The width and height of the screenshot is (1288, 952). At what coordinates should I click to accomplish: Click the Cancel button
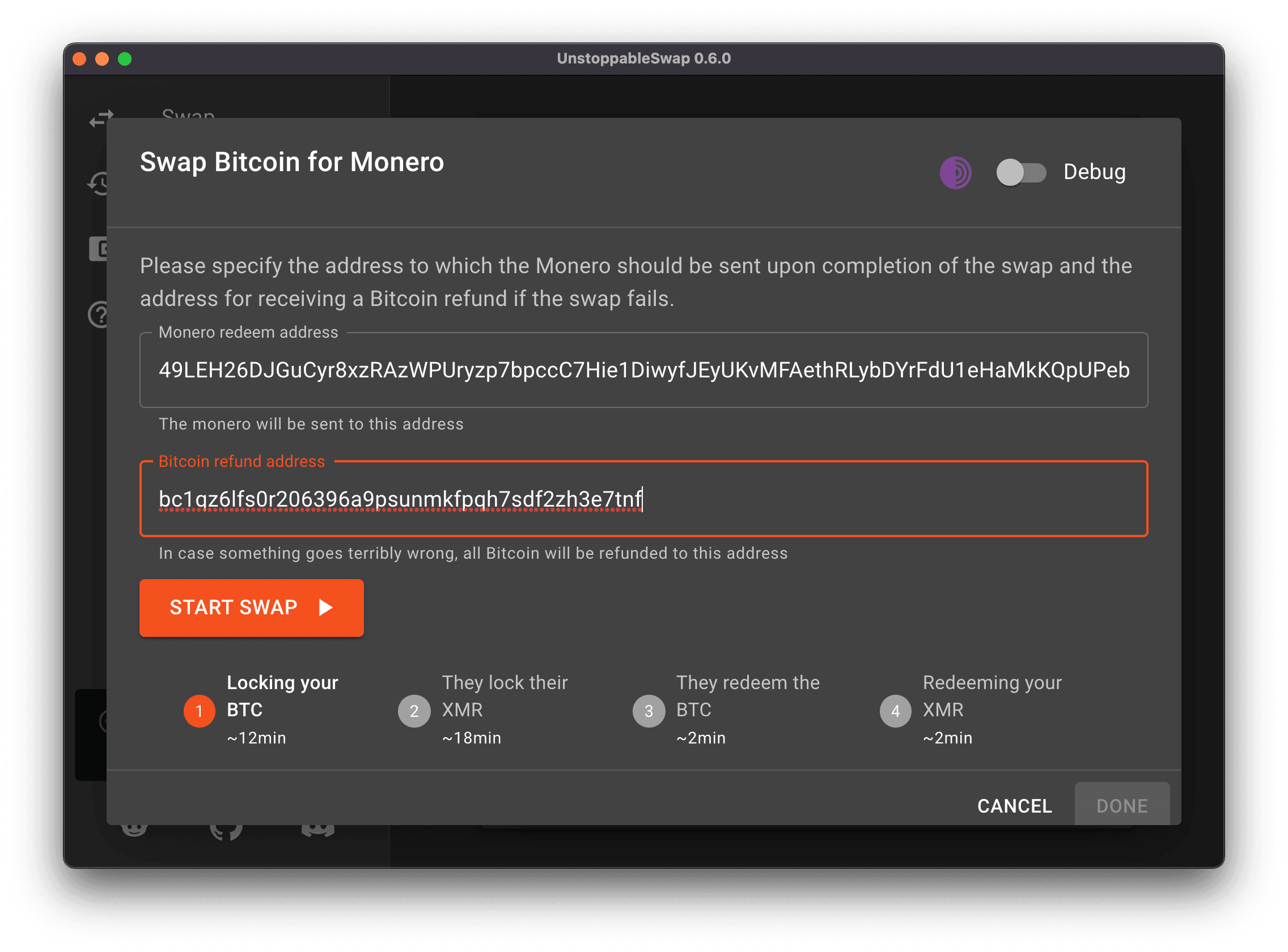pos(1014,806)
